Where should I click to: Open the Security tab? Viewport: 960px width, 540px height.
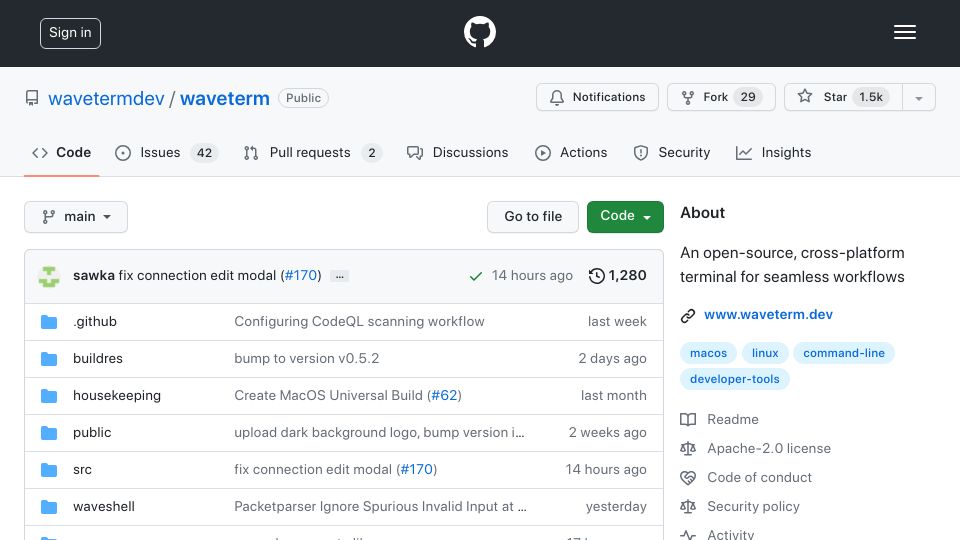click(672, 152)
